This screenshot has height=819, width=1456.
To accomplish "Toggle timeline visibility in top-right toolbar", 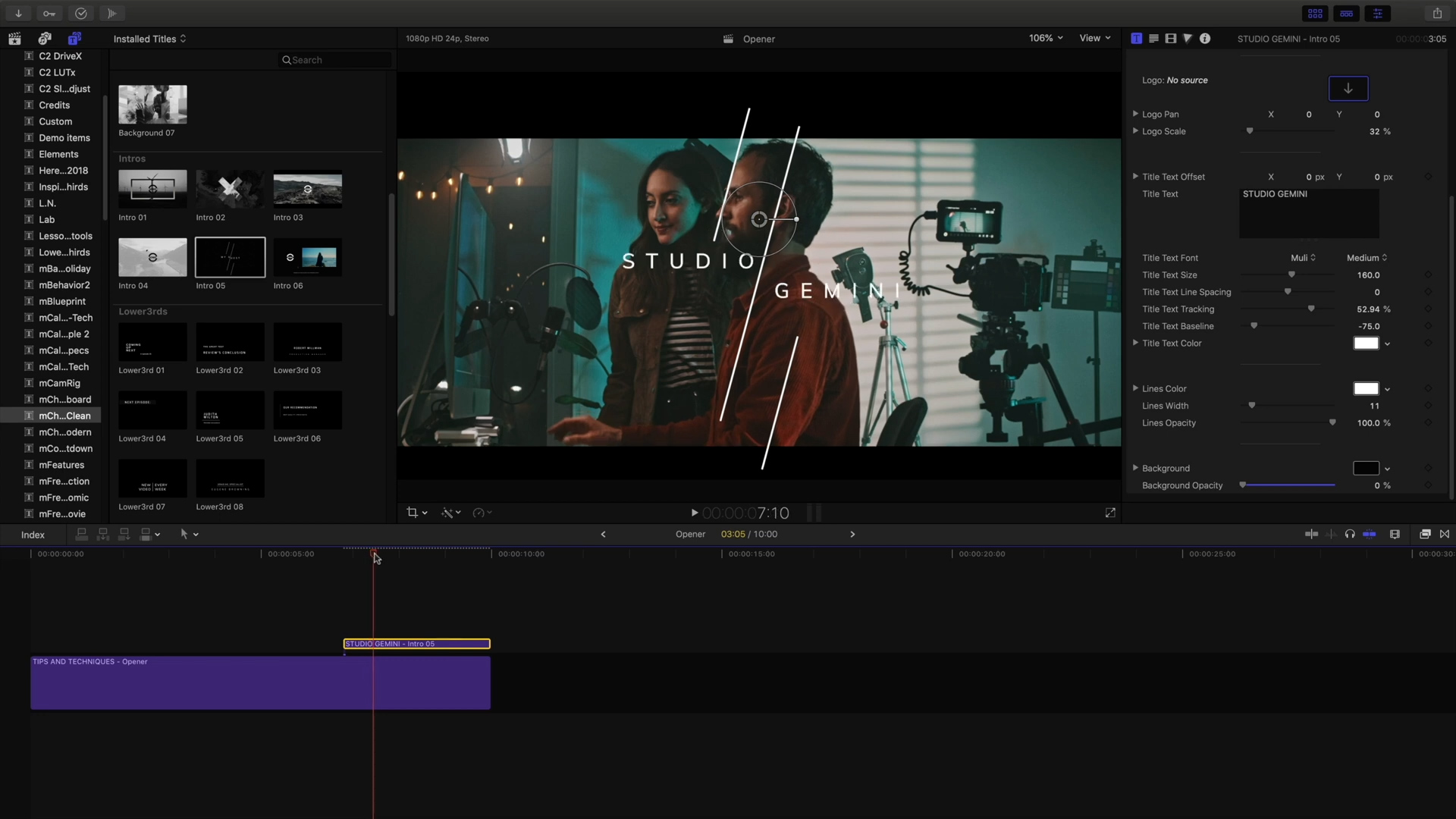I will tap(1346, 14).
